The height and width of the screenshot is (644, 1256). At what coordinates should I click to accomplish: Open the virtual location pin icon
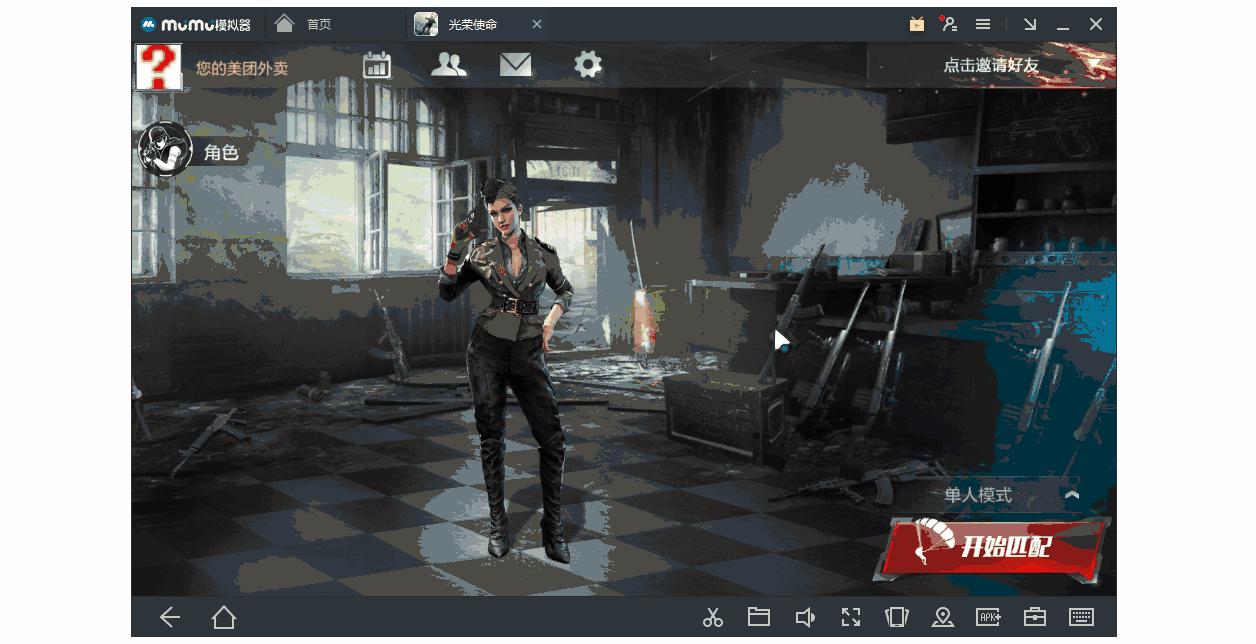point(942,618)
